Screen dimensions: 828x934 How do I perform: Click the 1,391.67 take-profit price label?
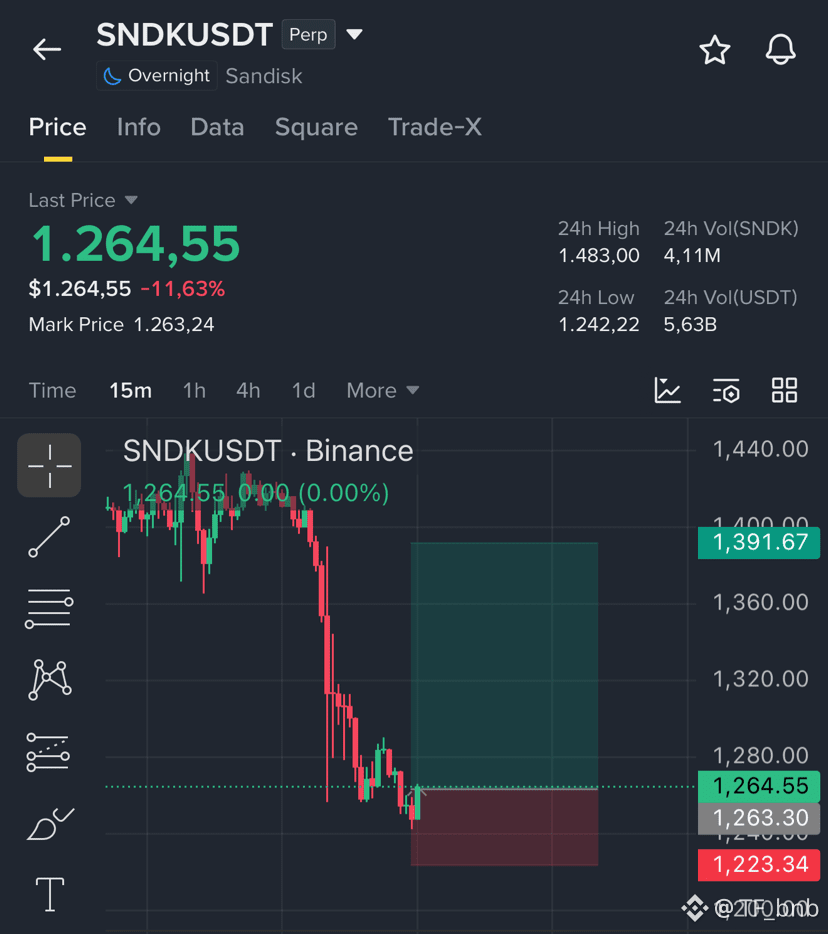point(759,542)
